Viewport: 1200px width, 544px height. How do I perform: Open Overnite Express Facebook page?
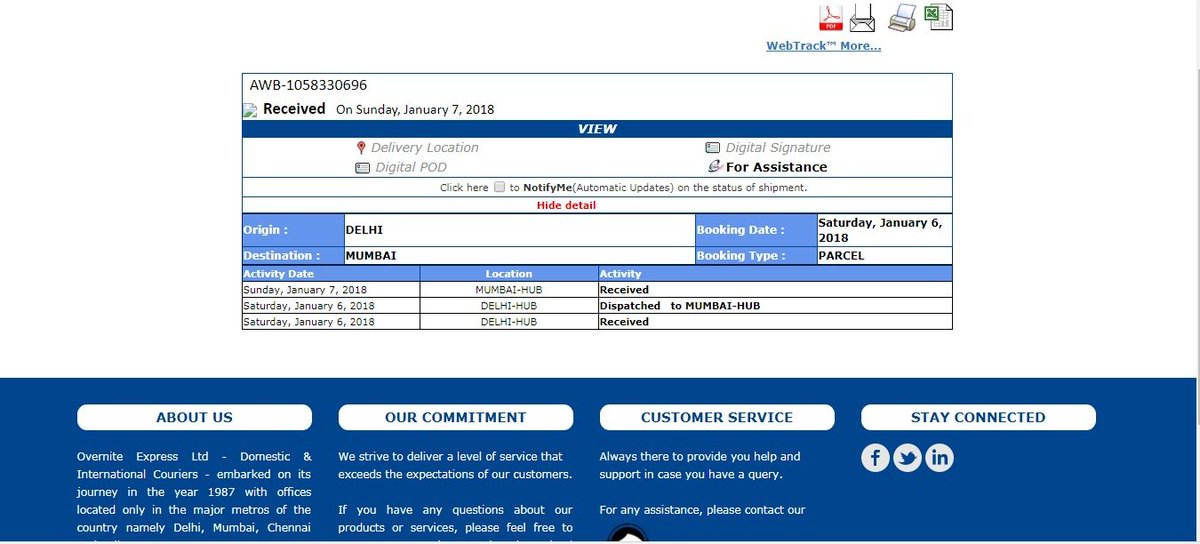(x=875, y=458)
